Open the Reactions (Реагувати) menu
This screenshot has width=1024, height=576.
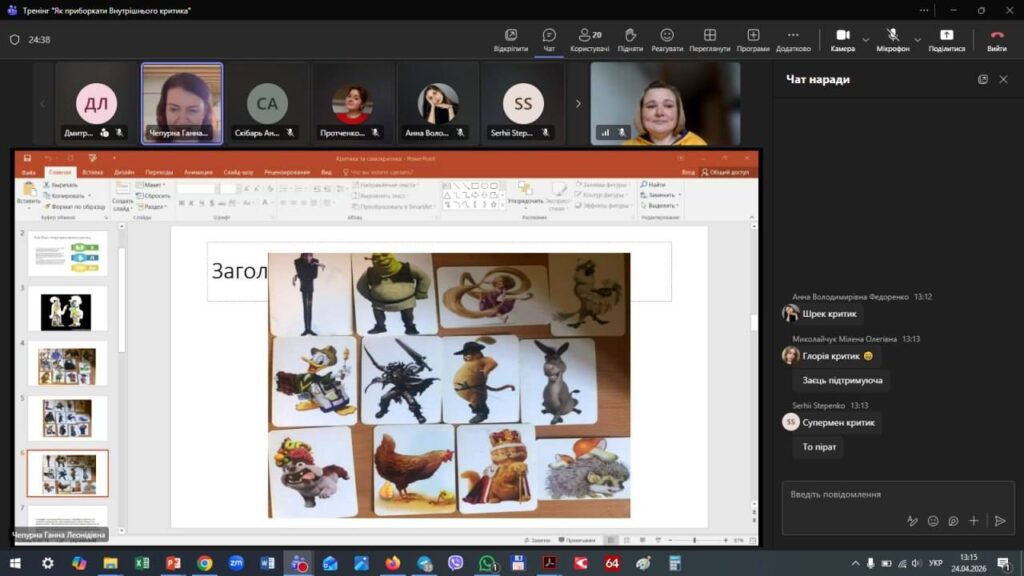[667, 40]
